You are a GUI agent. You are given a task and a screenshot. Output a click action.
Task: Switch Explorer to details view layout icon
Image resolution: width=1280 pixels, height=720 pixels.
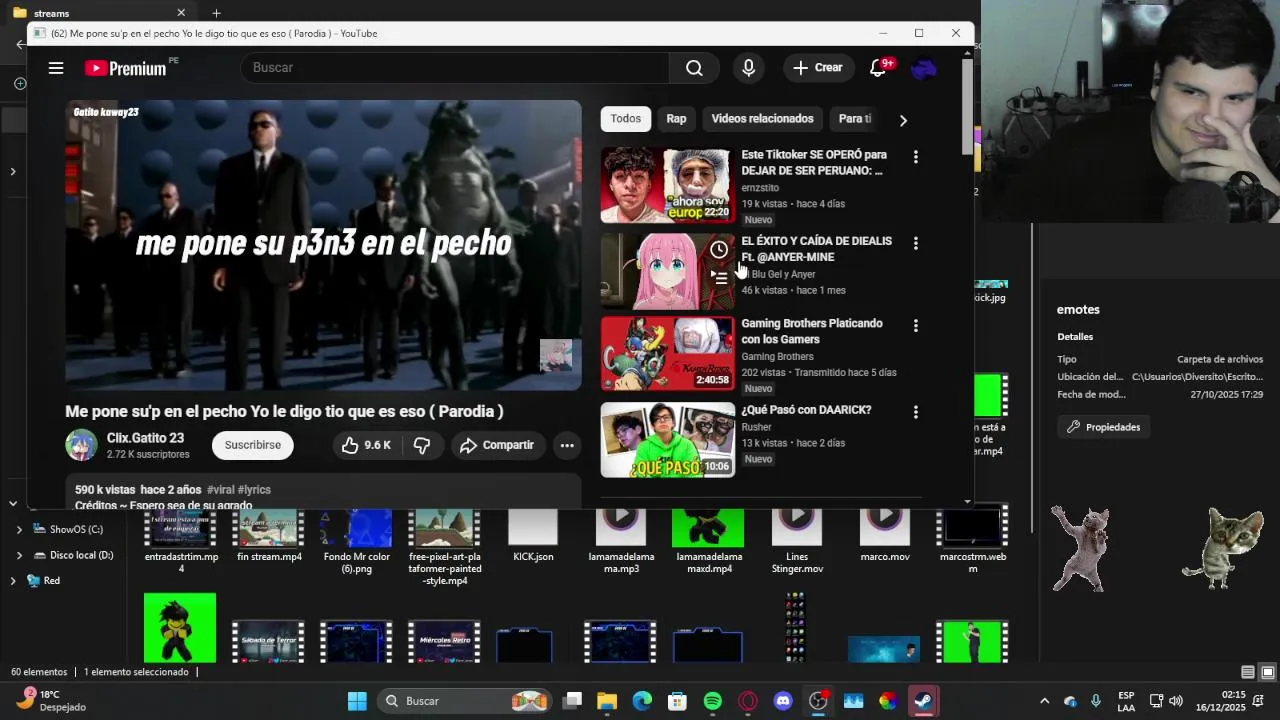1248,672
